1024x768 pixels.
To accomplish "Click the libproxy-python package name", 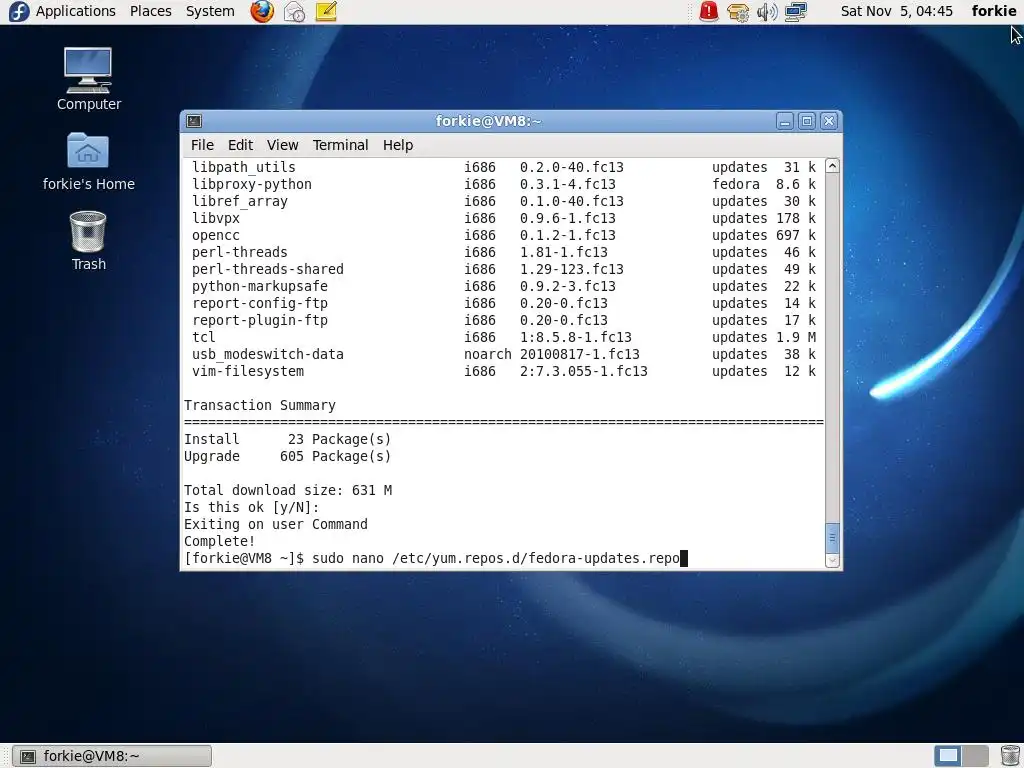I will tap(251, 184).
